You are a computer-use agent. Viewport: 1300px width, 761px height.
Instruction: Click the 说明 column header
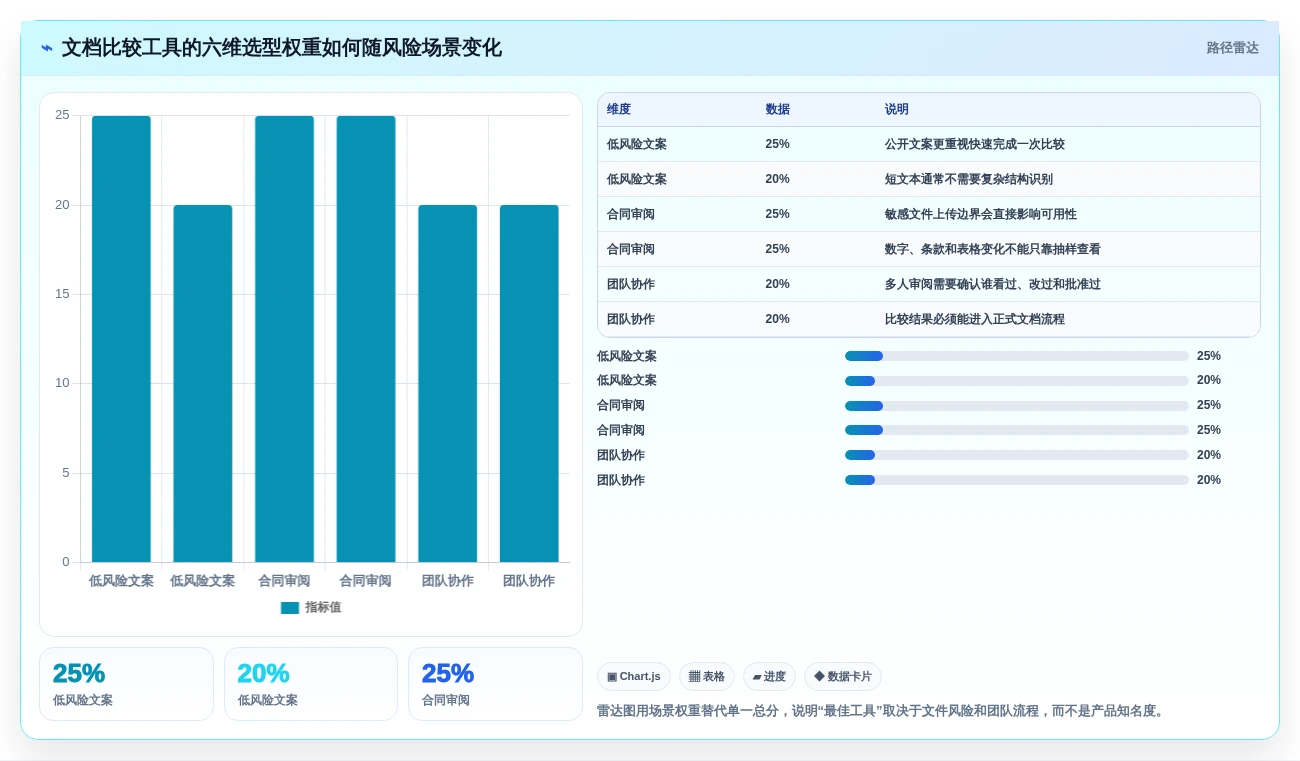tap(896, 110)
